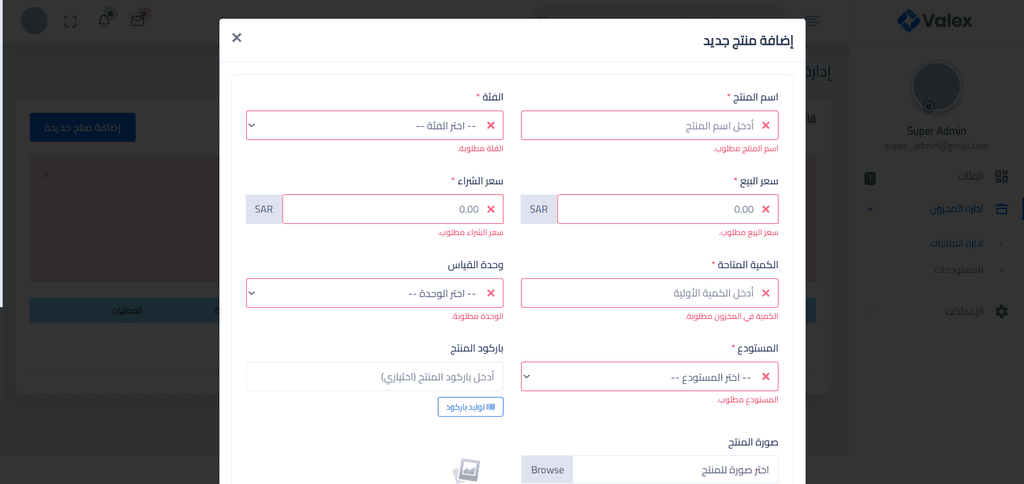
Task: Click the Valex logo
Action: tap(934, 20)
